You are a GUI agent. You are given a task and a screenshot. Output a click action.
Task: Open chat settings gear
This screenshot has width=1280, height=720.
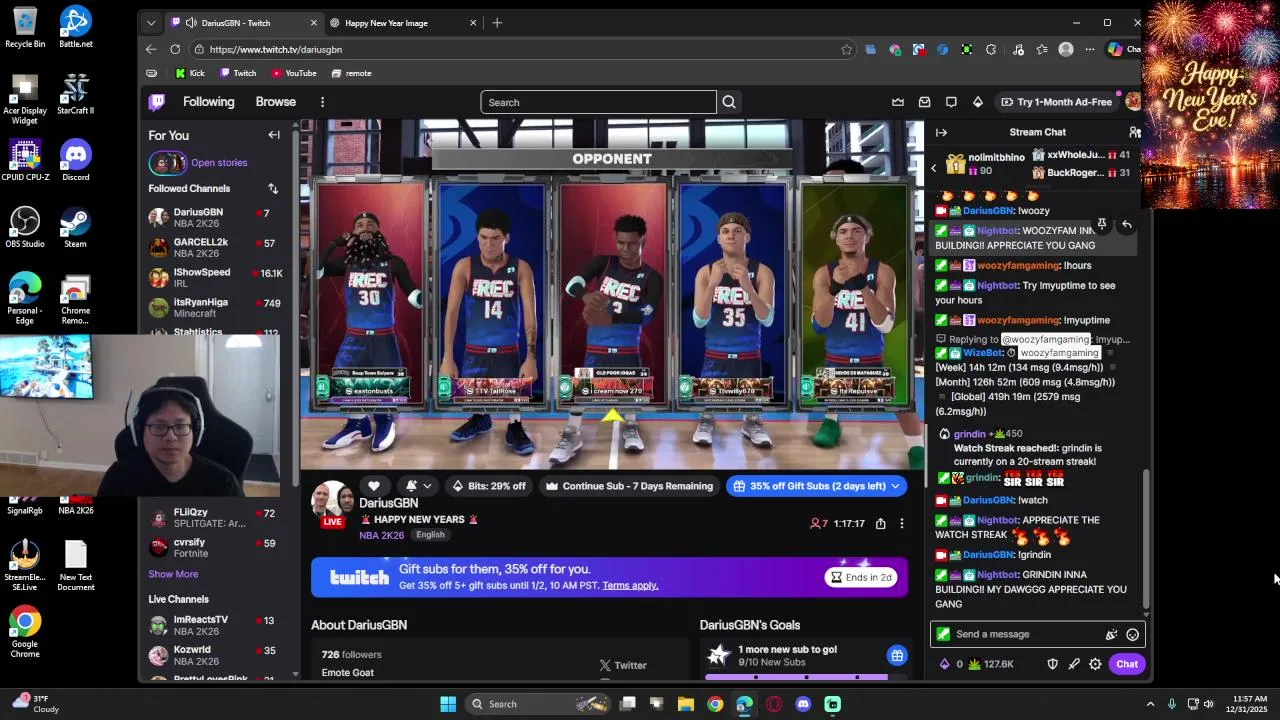(1095, 664)
